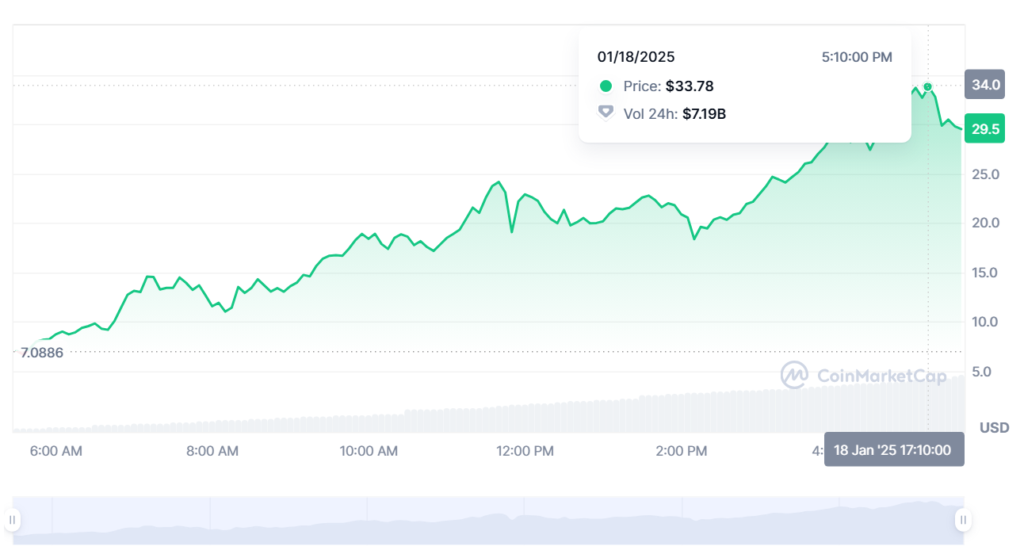The width and height of the screenshot is (1024, 550).
Task: Click the 15.0 price axis label
Action: click(x=985, y=272)
